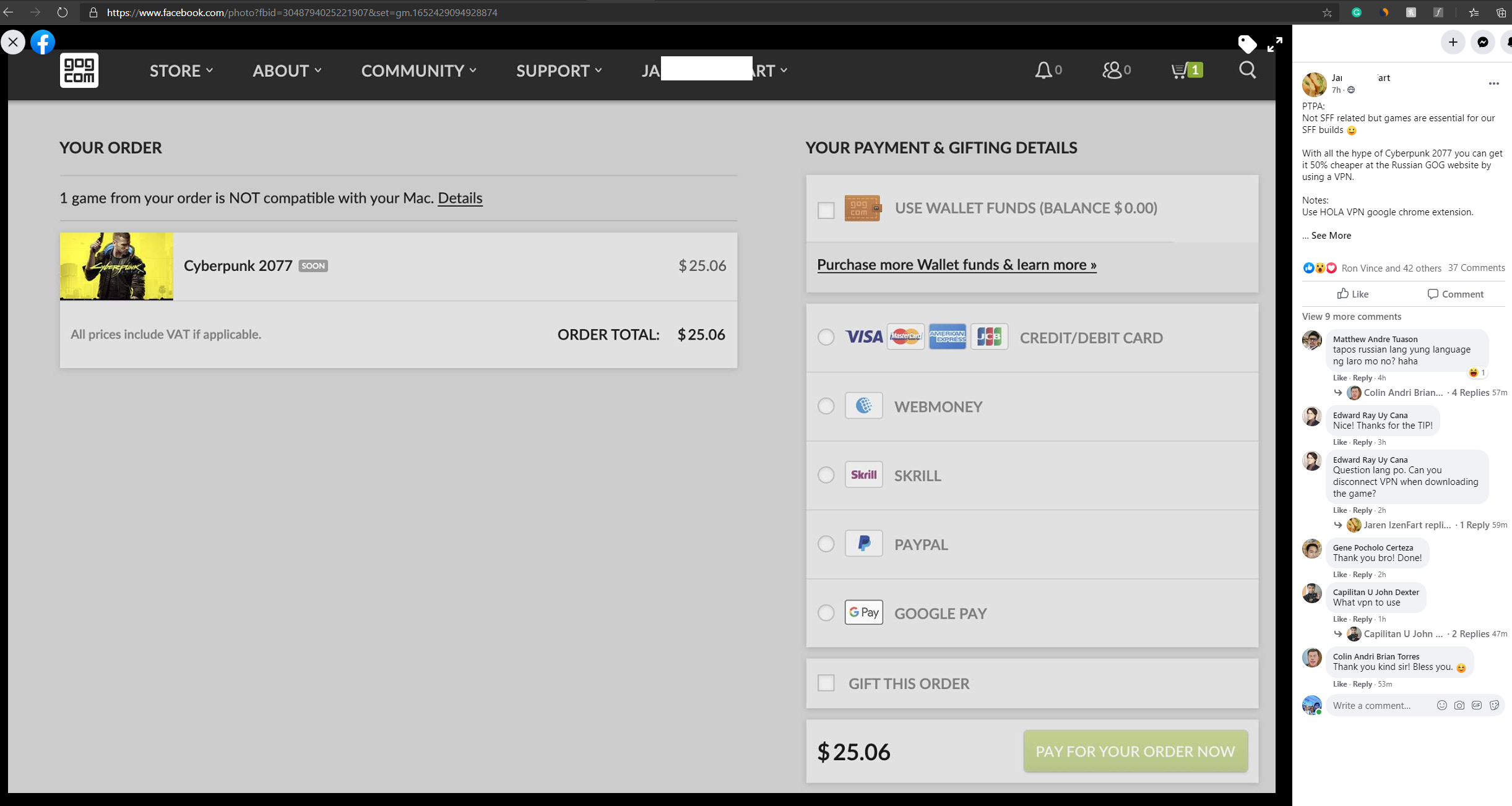Click the post author's avatar
Viewport: 1512px width, 806px height.
pos(1313,84)
